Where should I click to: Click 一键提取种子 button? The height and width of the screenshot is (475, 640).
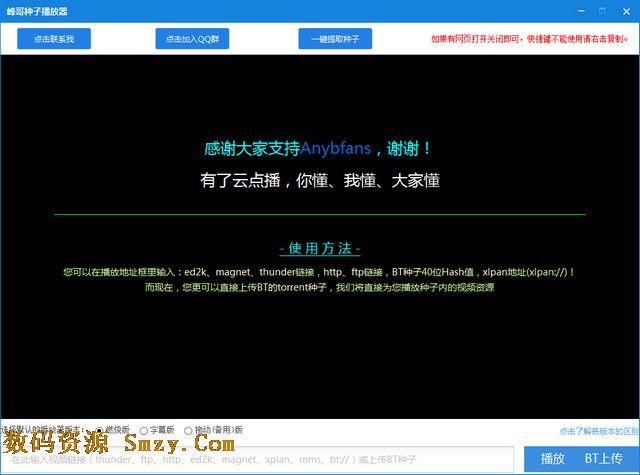pos(335,39)
